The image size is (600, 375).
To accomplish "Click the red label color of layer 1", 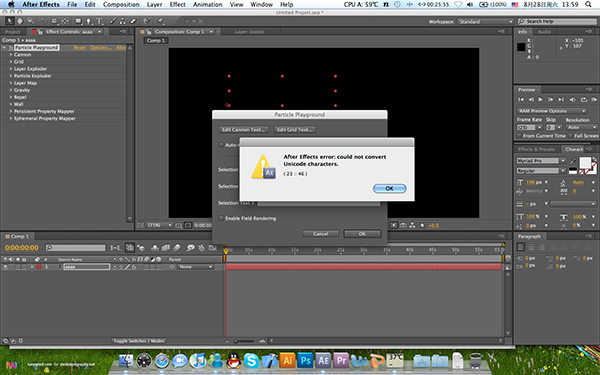I will click(x=39, y=267).
